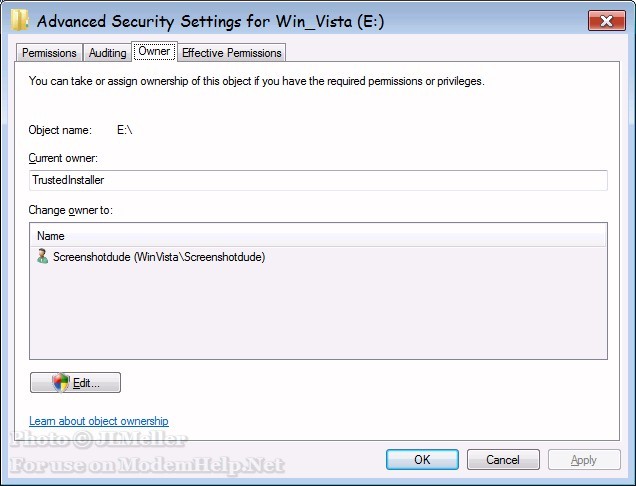
Task: Click the UAC shield icon on Edit
Action: coord(62,382)
